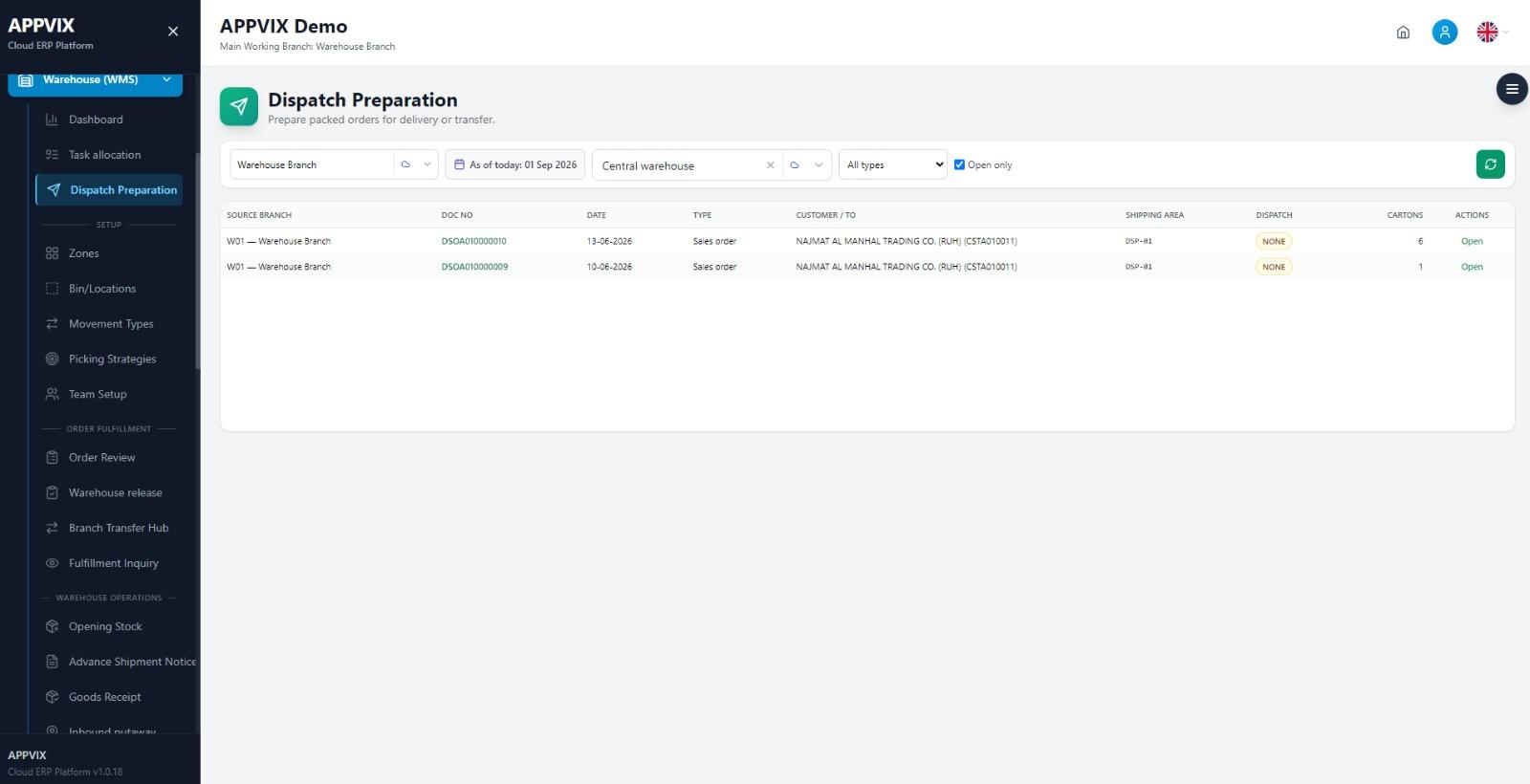Click Open action for order DSOA010000010
Screen dimensions: 1530x784
coord(1472,241)
